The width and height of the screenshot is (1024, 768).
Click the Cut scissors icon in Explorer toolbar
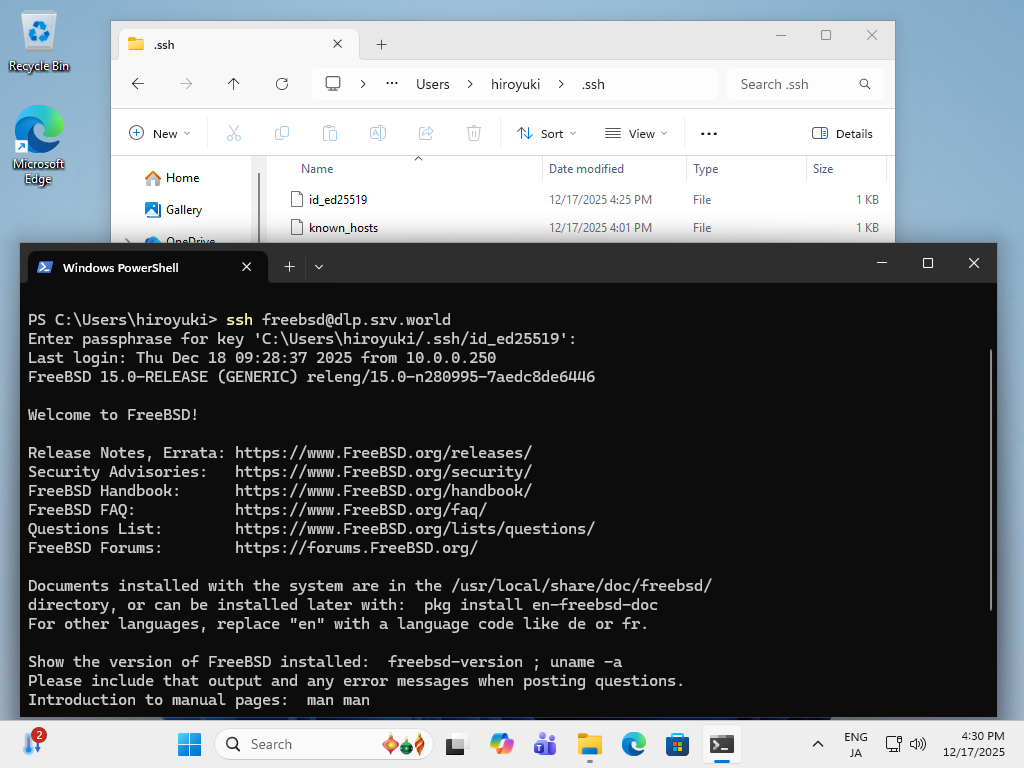tap(234, 133)
